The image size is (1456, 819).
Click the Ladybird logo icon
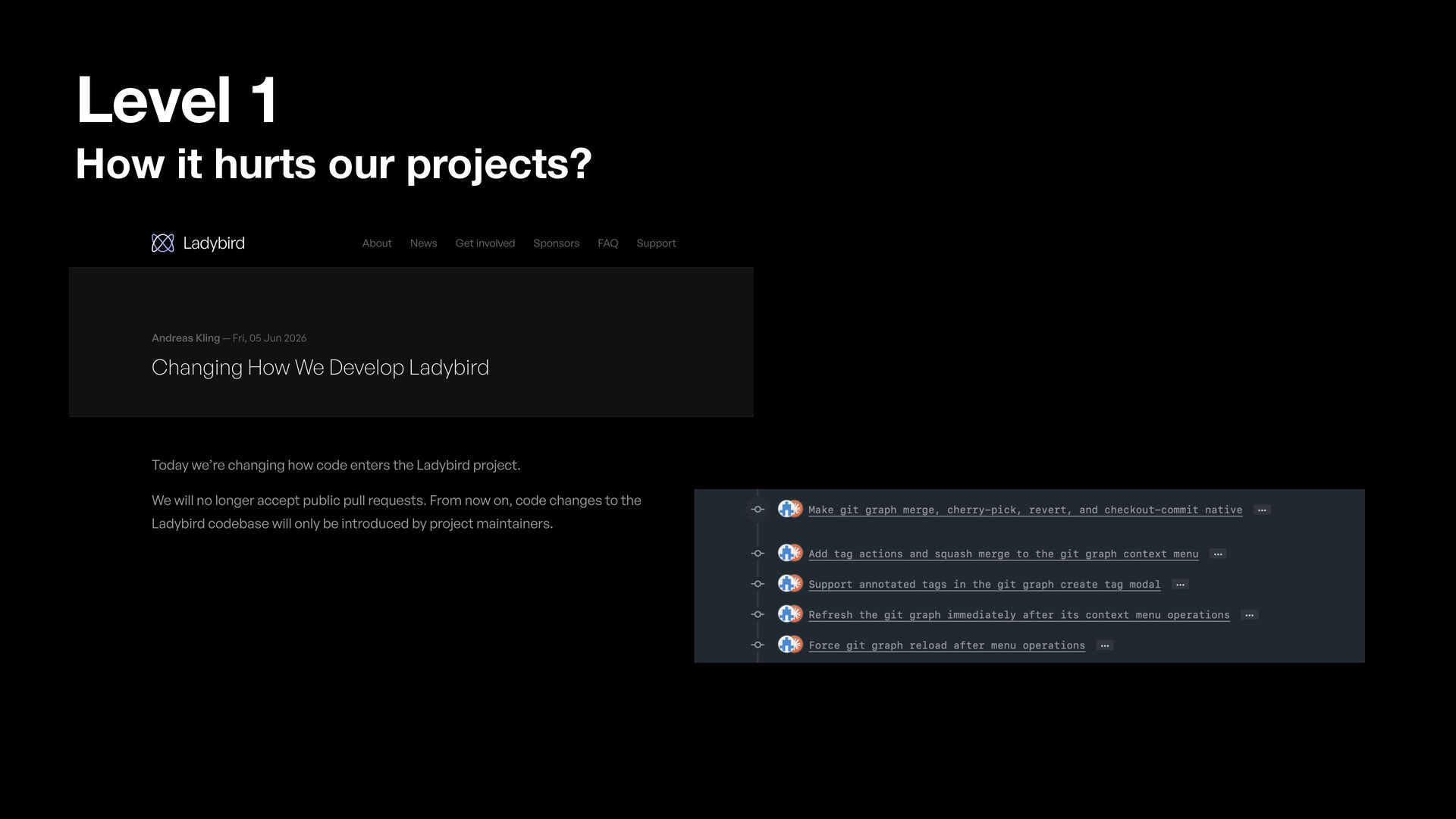click(x=162, y=243)
